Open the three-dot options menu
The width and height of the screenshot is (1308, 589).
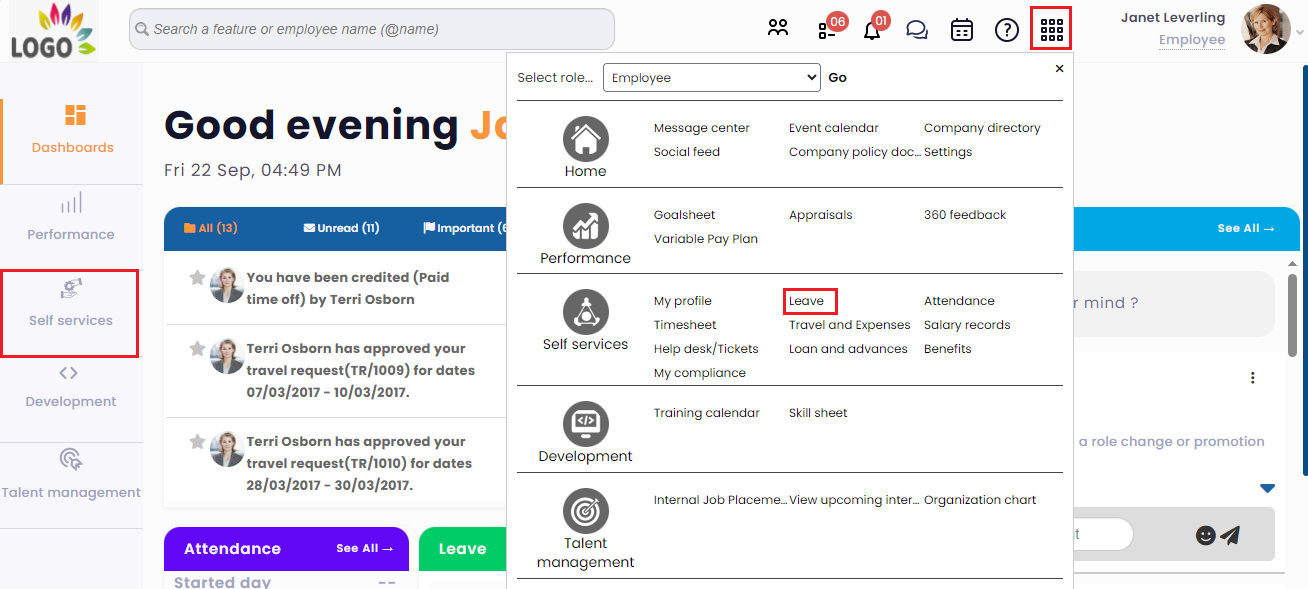coord(1252,378)
